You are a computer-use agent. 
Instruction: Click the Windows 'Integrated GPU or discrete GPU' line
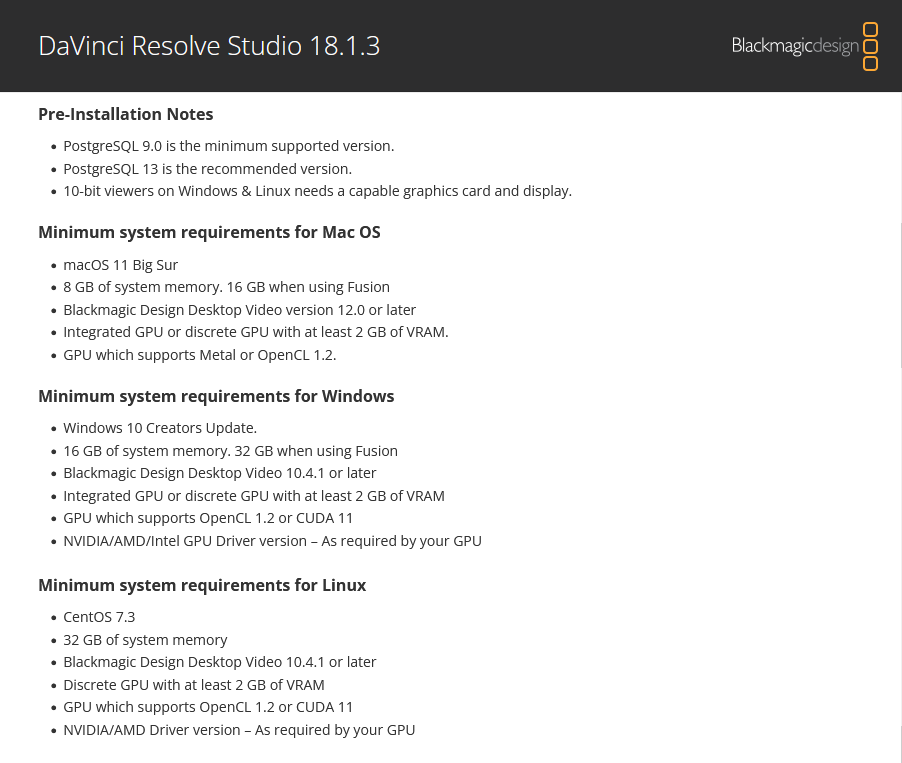(254, 496)
